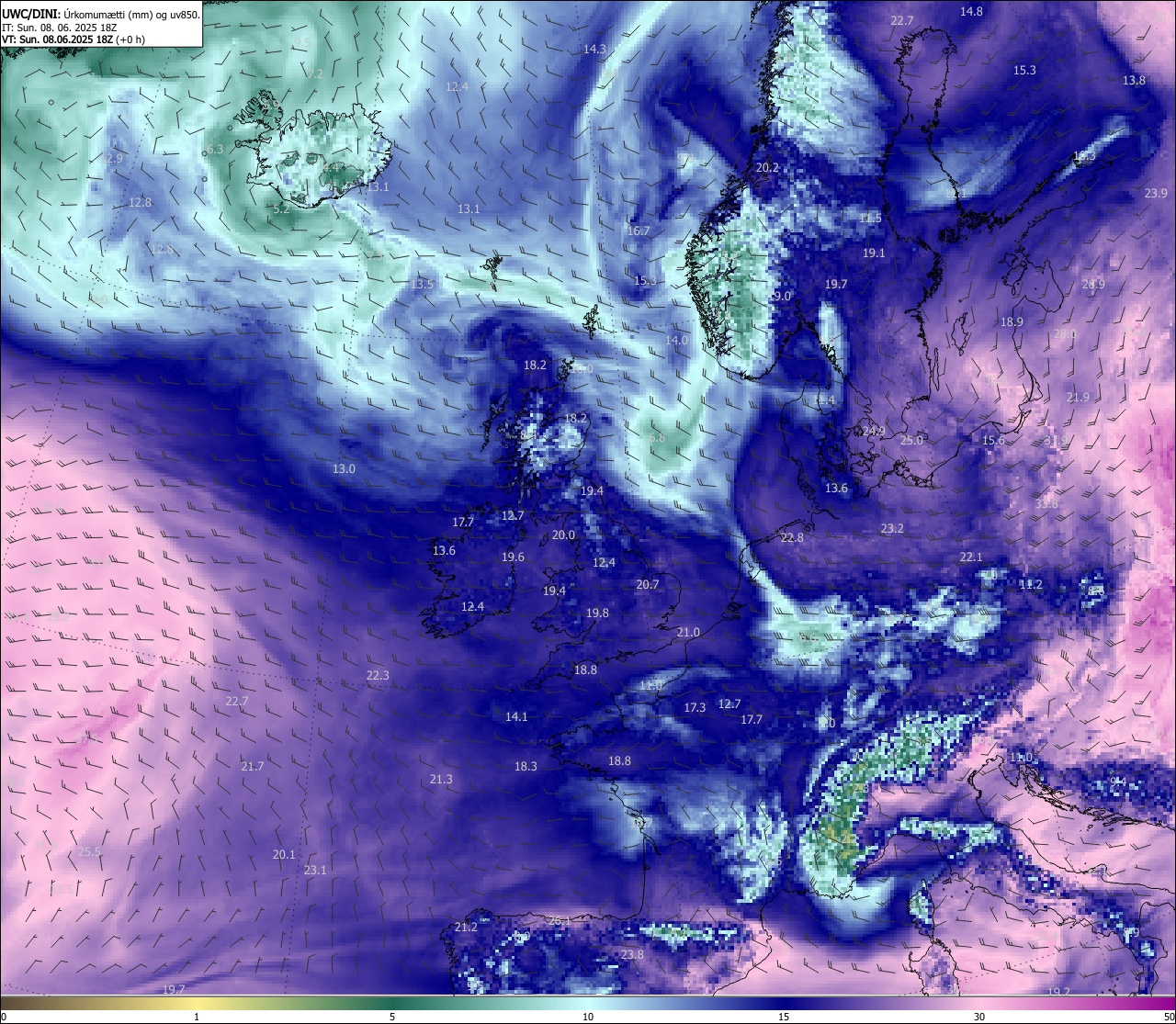Click the 20.2 value over Scandinavia
Image resolution: width=1176 pixels, height=1024 pixels.
[x=767, y=167]
